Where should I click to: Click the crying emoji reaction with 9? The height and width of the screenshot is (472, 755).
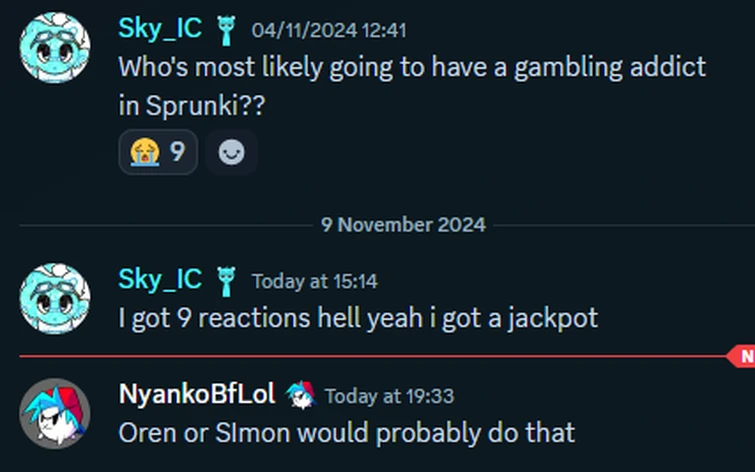[157, 152]
